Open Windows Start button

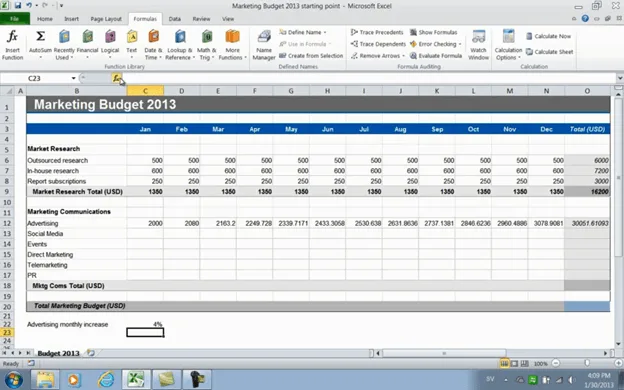(14, 380)
